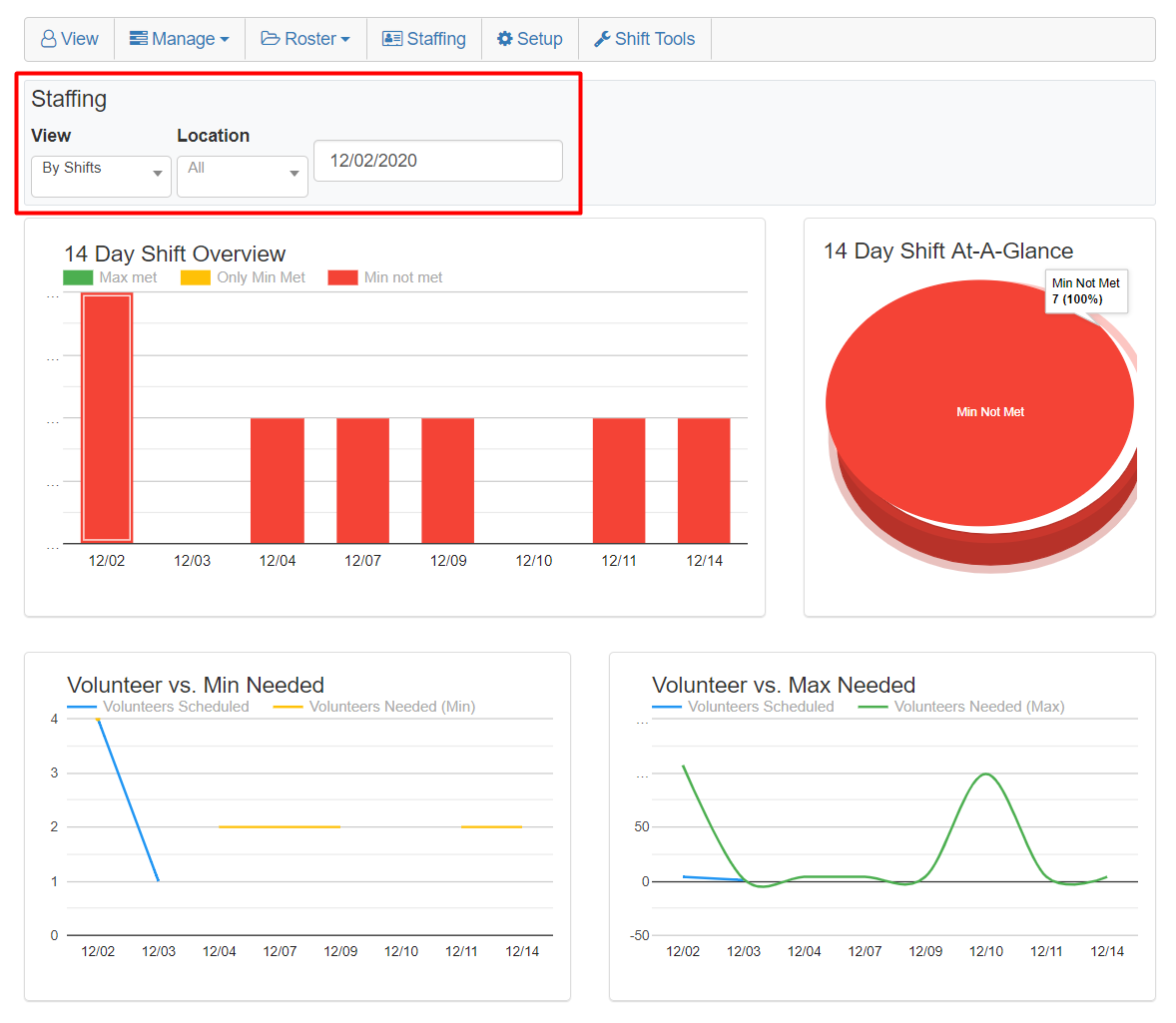Viewport: 1176px width, 1023px height.
Task: Open the View tab
Action: 70,39
